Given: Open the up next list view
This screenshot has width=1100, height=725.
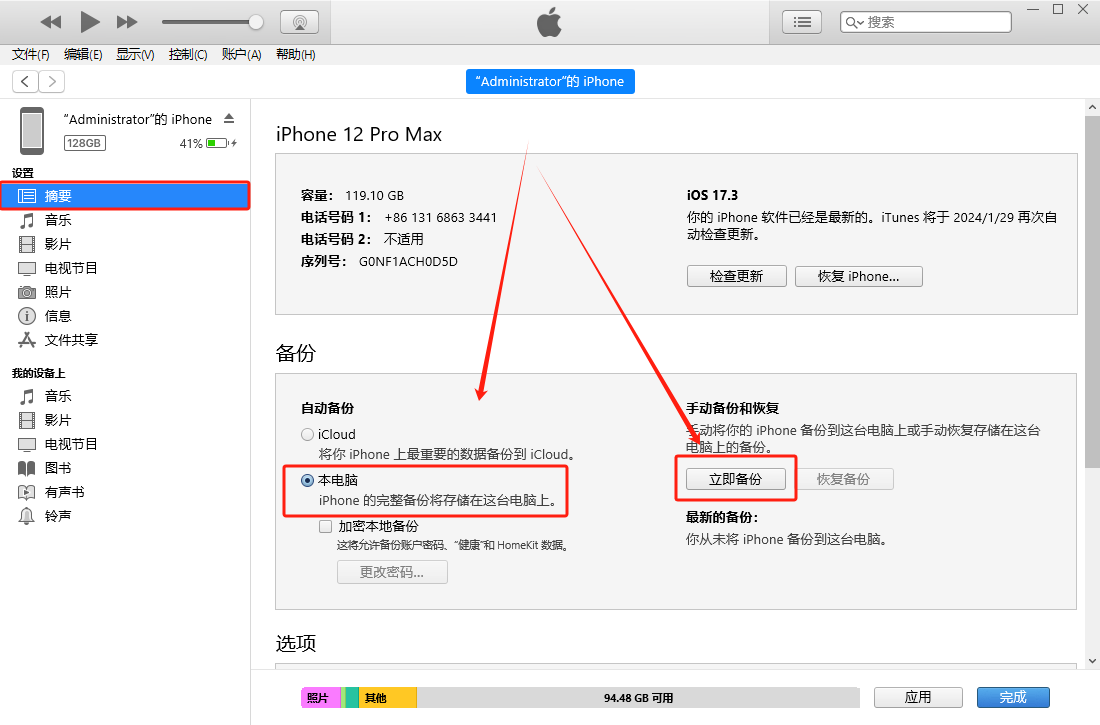Looking at the screenshot, I should [x=801, y=21].
